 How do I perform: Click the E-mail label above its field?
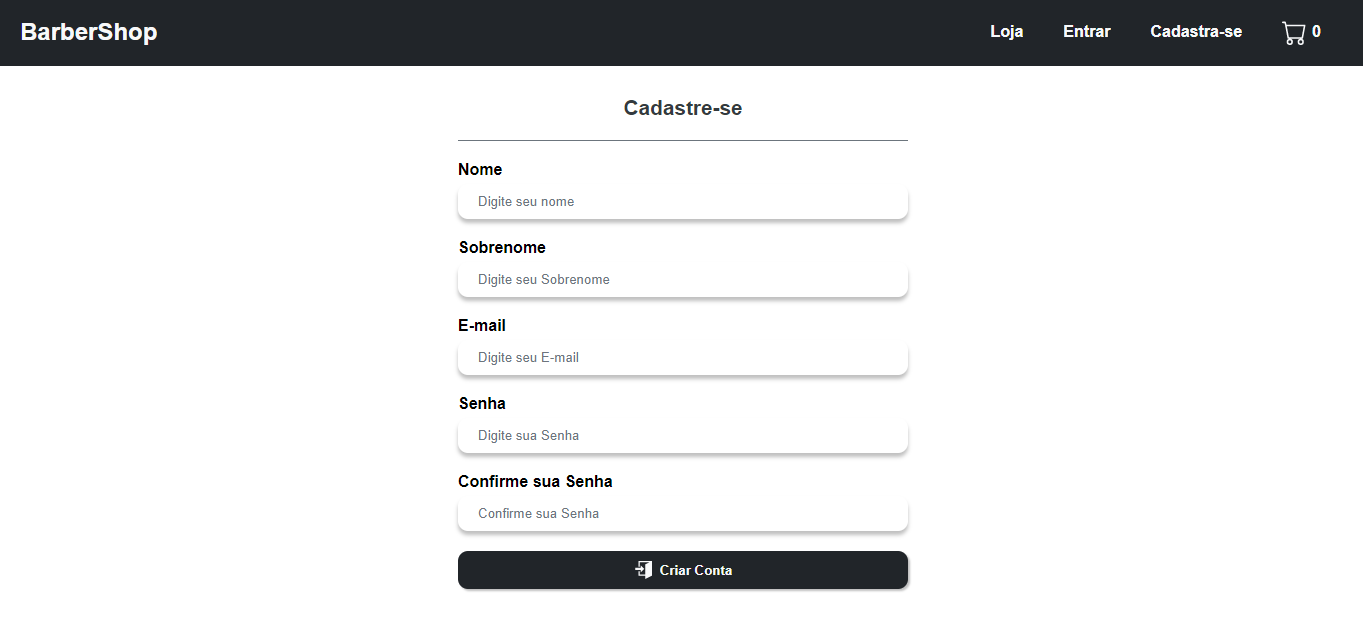point(481,325)
